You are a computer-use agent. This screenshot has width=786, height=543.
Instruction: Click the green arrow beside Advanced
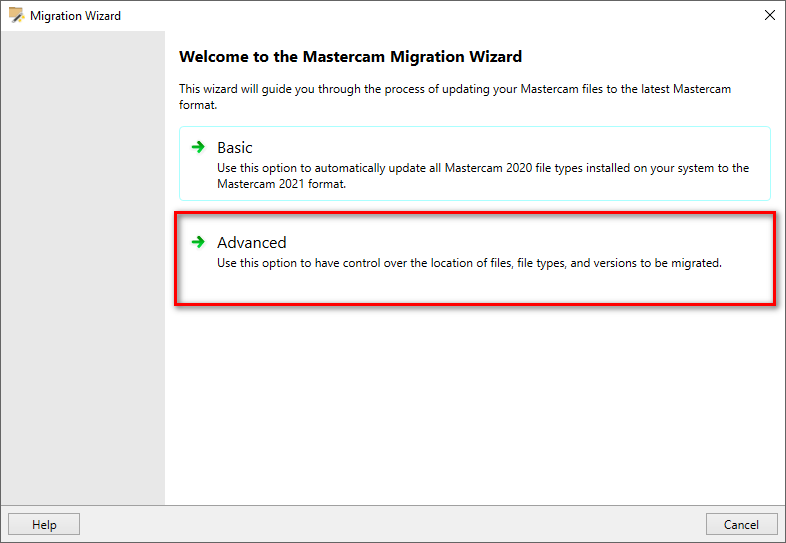199,242
